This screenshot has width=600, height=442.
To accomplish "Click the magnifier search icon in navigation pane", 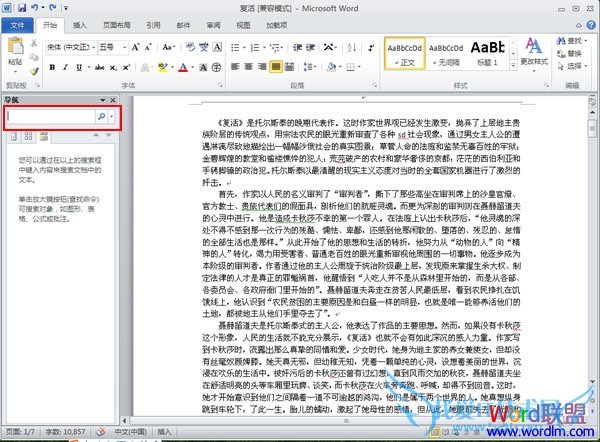I will point(101,116).
